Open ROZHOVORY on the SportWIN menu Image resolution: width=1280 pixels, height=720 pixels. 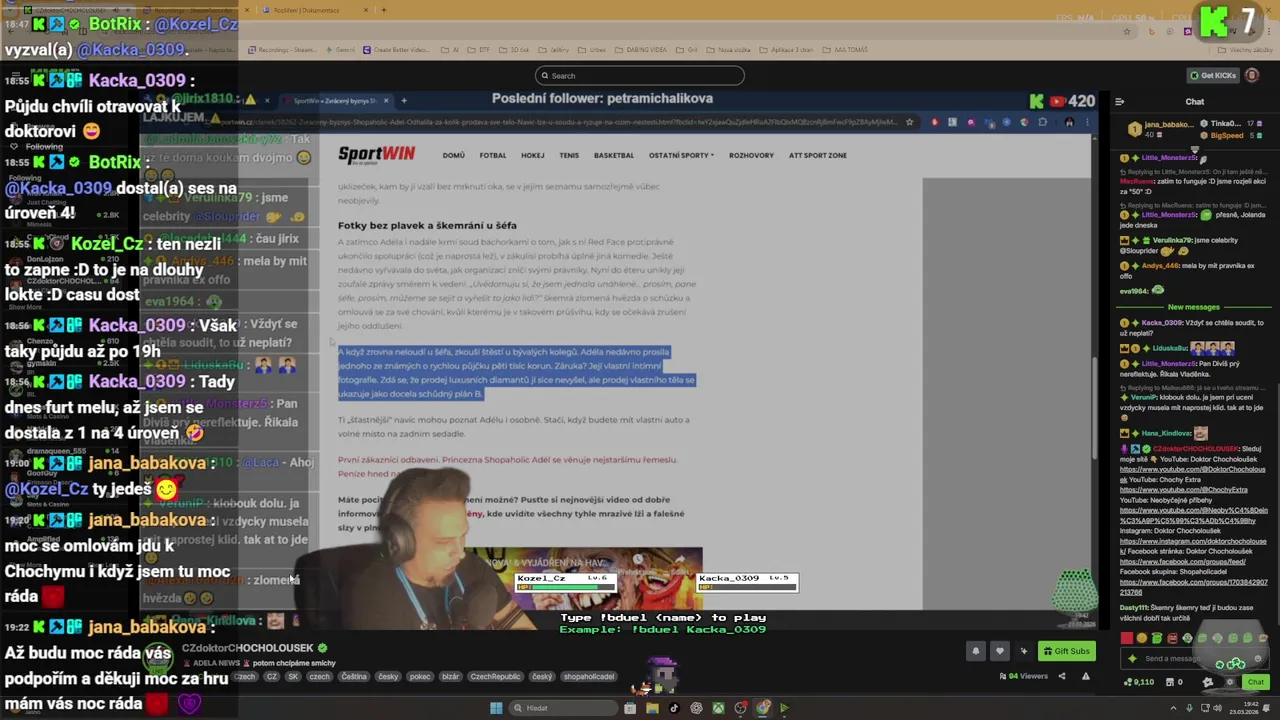click(752, 155)
